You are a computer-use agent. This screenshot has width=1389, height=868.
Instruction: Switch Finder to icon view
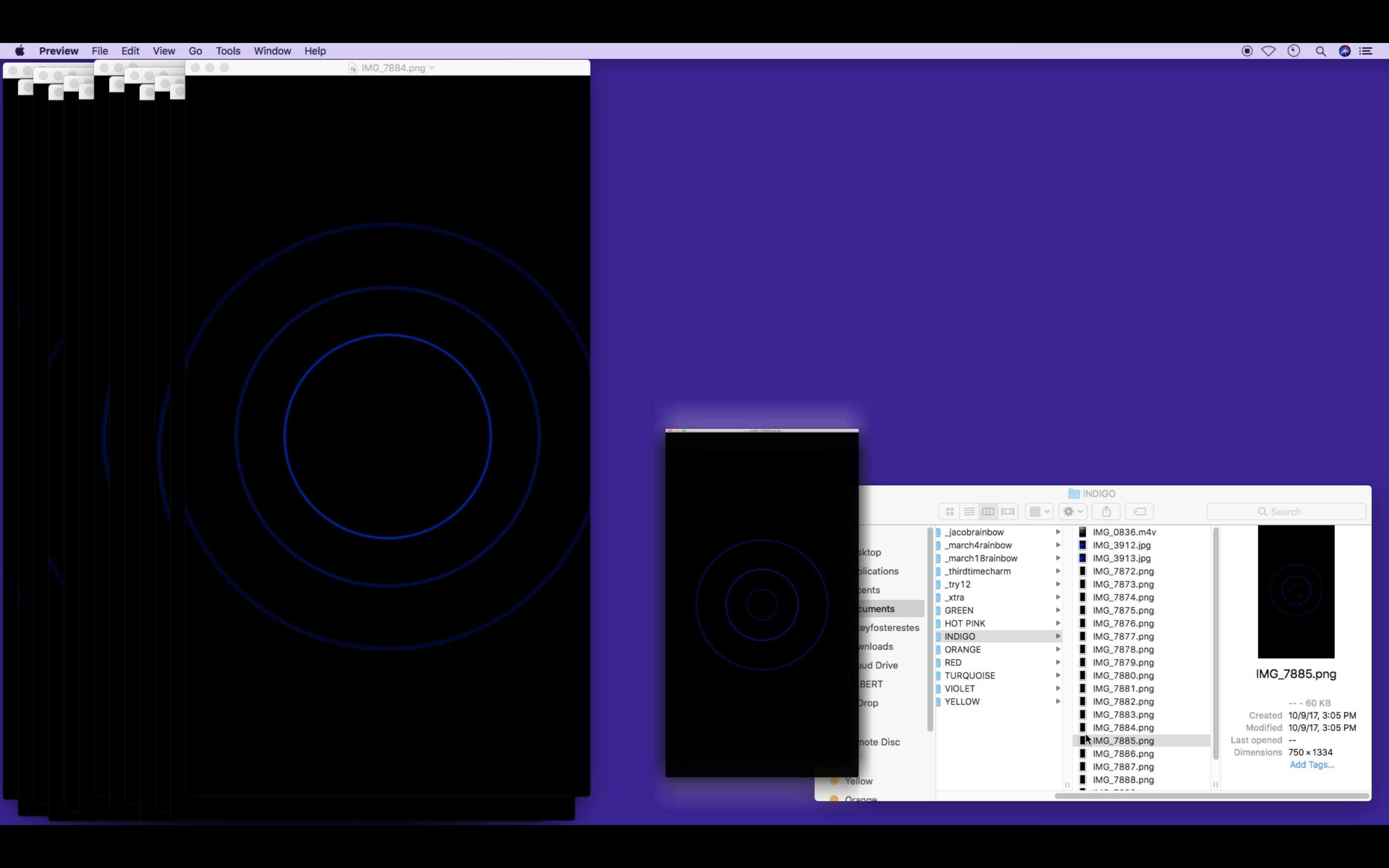point(950,512)
